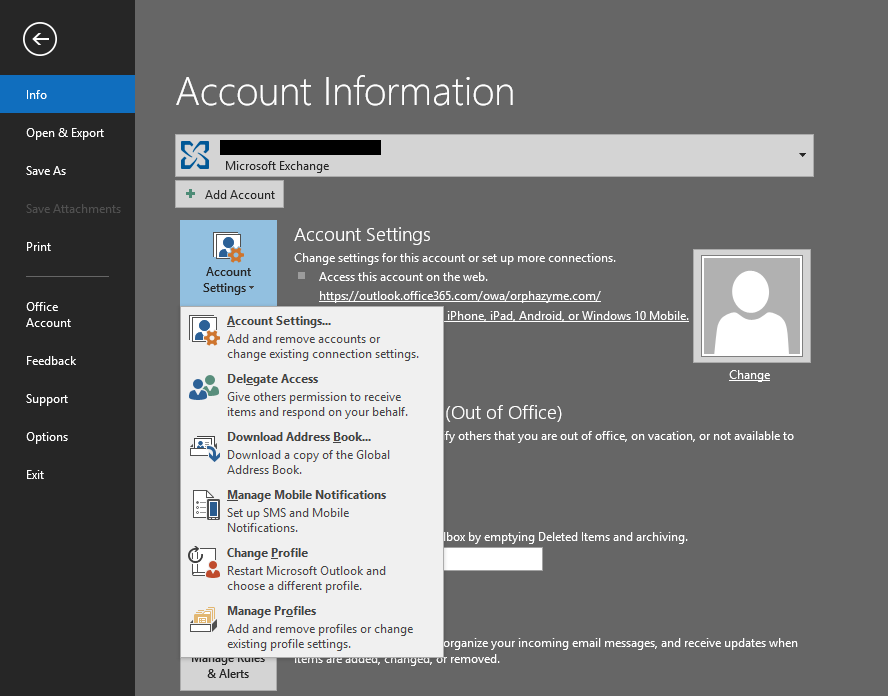
Task: Open Office Account page
Action: 67,314
